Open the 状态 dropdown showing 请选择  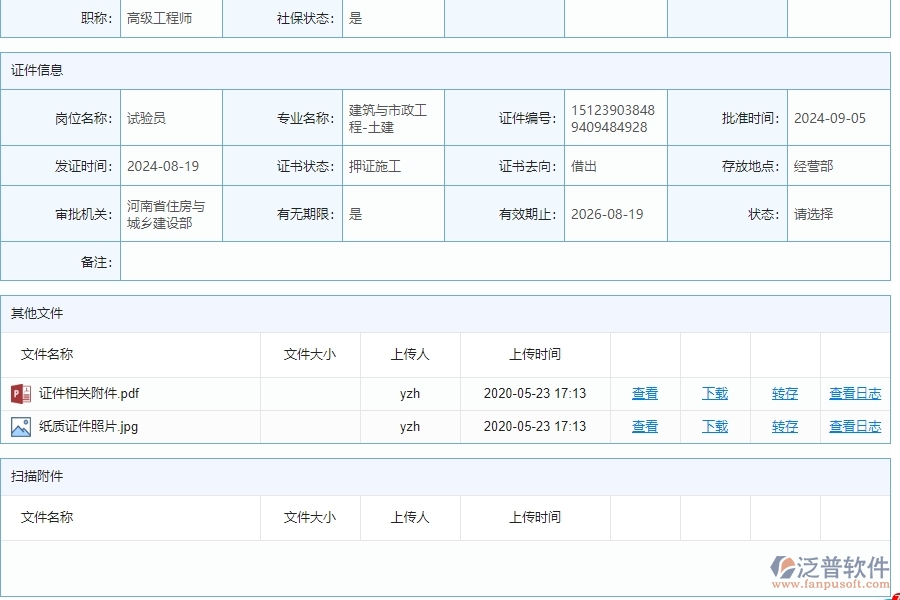838,213
